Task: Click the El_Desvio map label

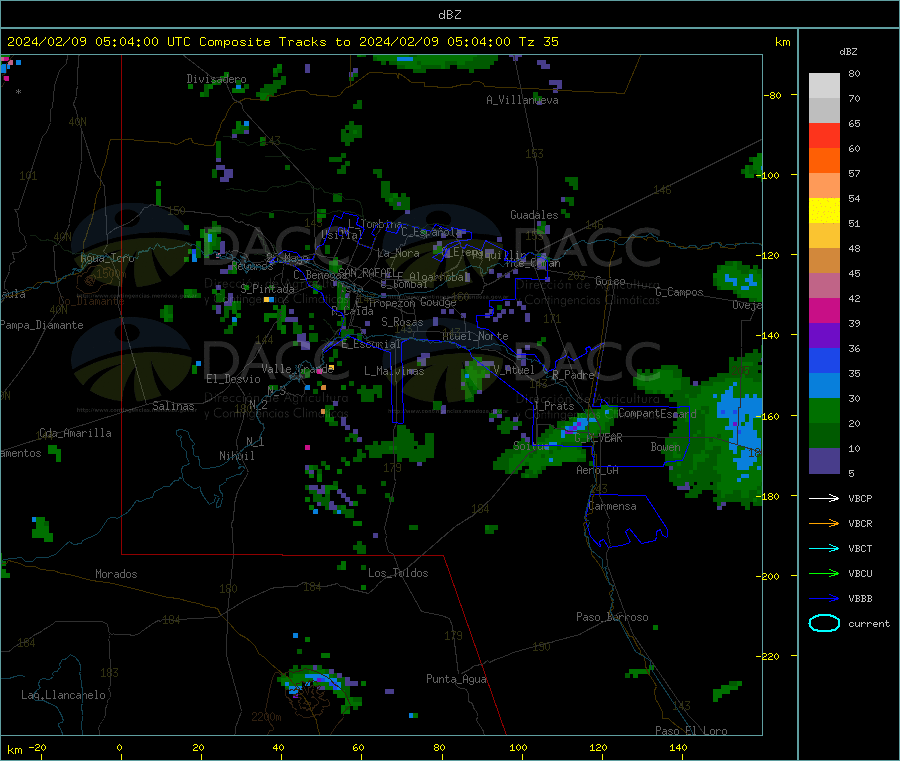Action: (234, 379)
